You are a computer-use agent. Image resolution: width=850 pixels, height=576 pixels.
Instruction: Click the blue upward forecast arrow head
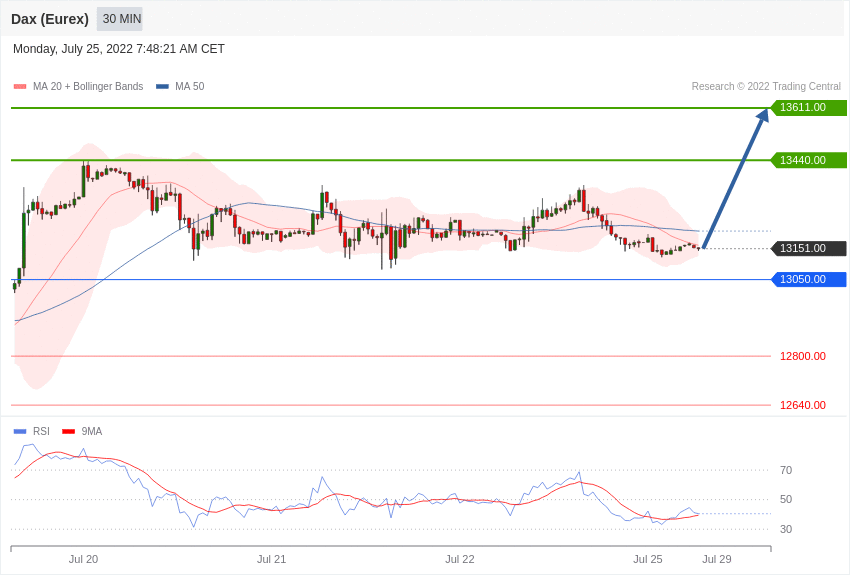coord(763,116)
